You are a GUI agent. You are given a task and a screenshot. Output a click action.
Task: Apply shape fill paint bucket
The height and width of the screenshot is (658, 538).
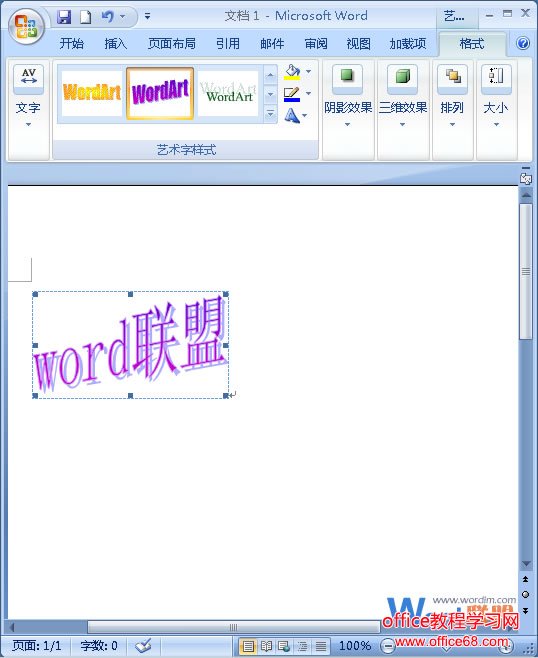click(292, 72)
